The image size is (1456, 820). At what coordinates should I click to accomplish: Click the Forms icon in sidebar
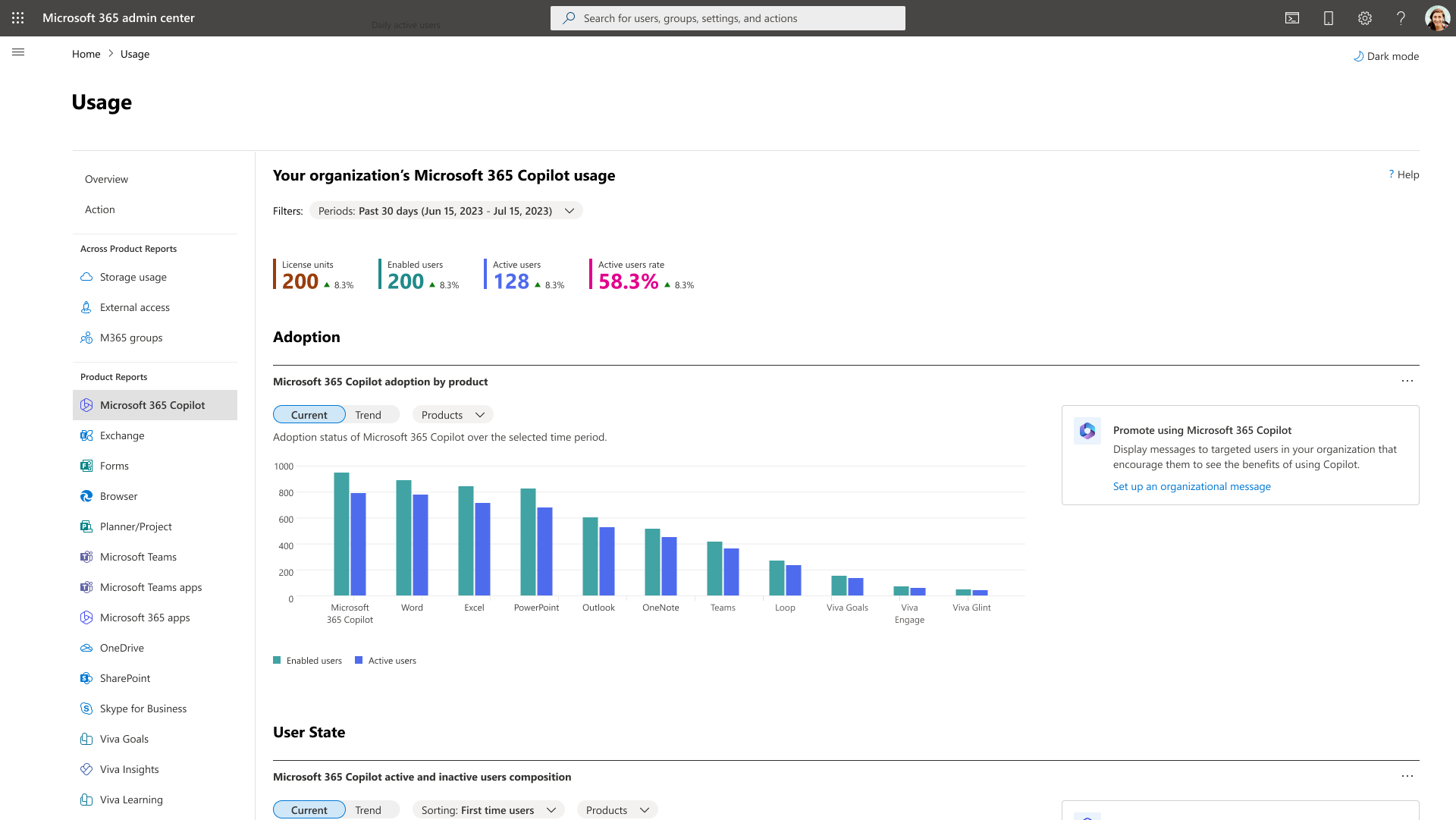[x=86, y=466]
